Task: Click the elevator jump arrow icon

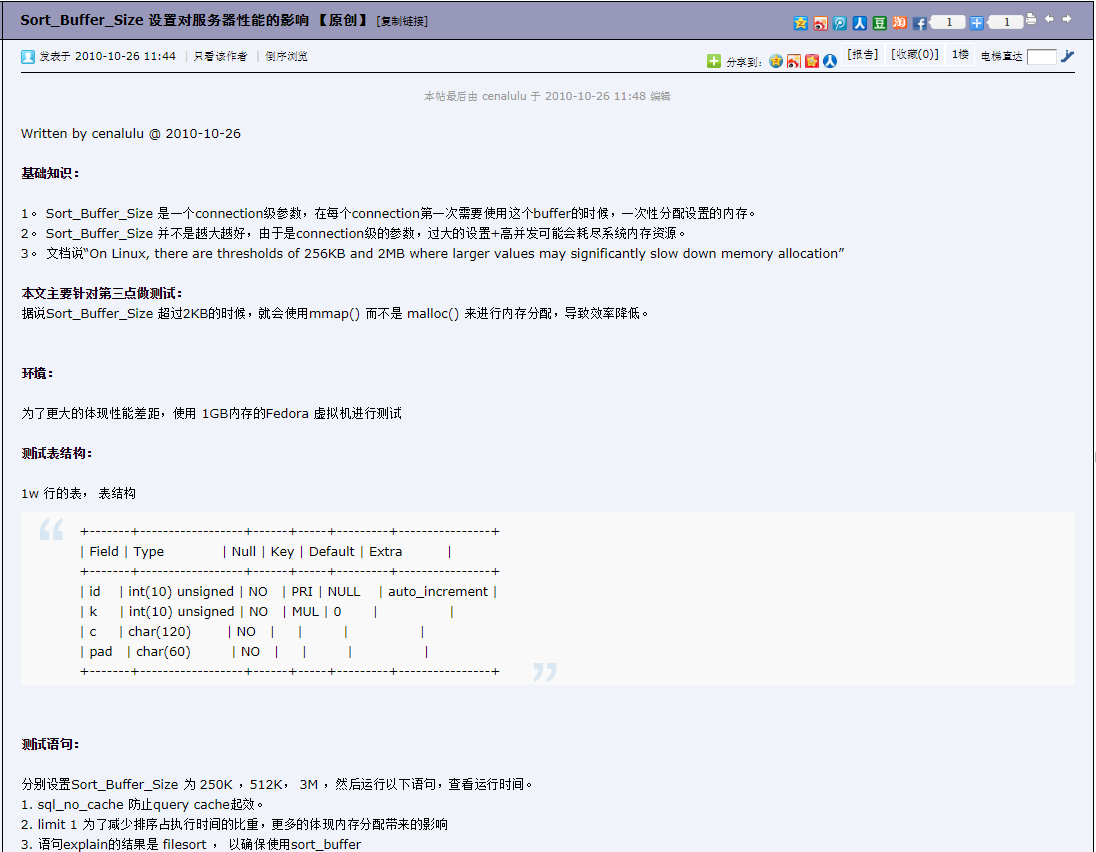Action: [1067, 57]
